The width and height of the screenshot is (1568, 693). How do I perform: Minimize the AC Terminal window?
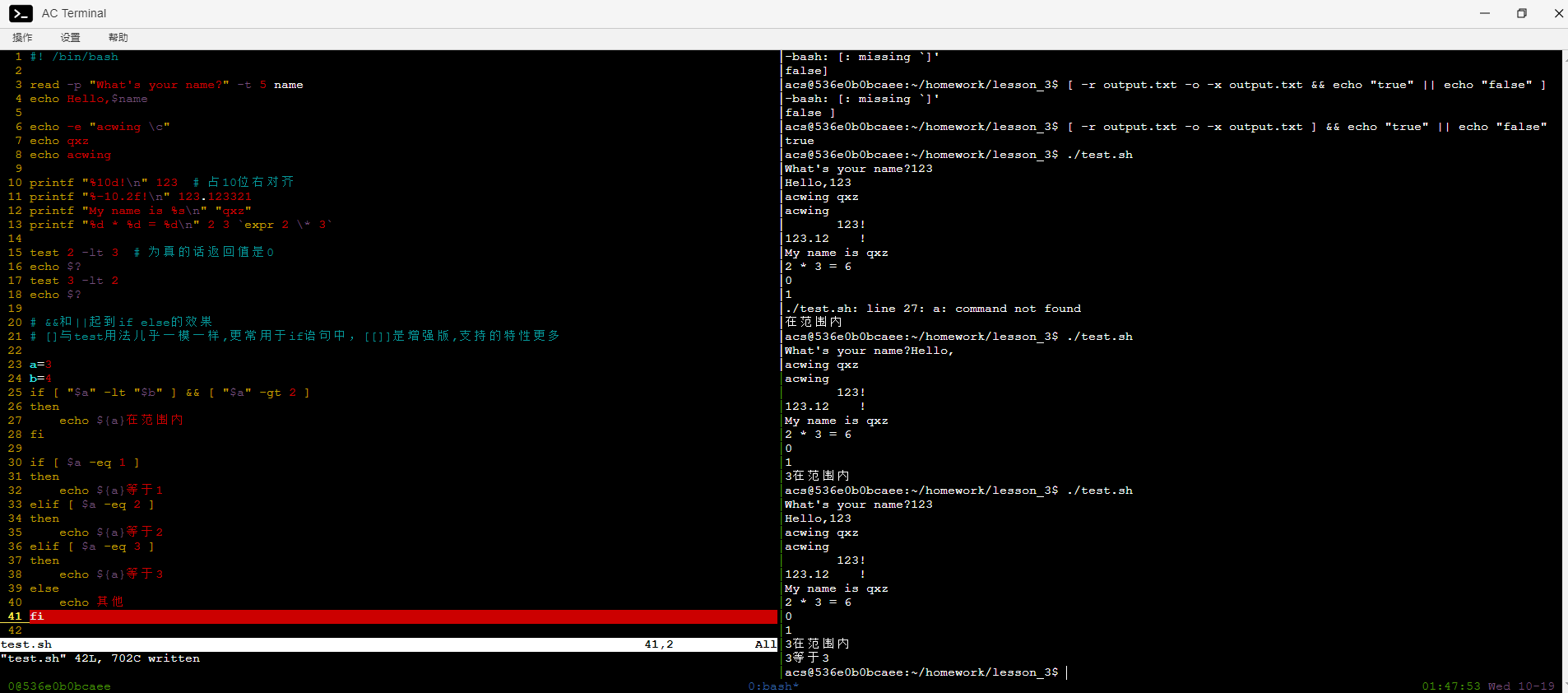tap(1484, 13)
